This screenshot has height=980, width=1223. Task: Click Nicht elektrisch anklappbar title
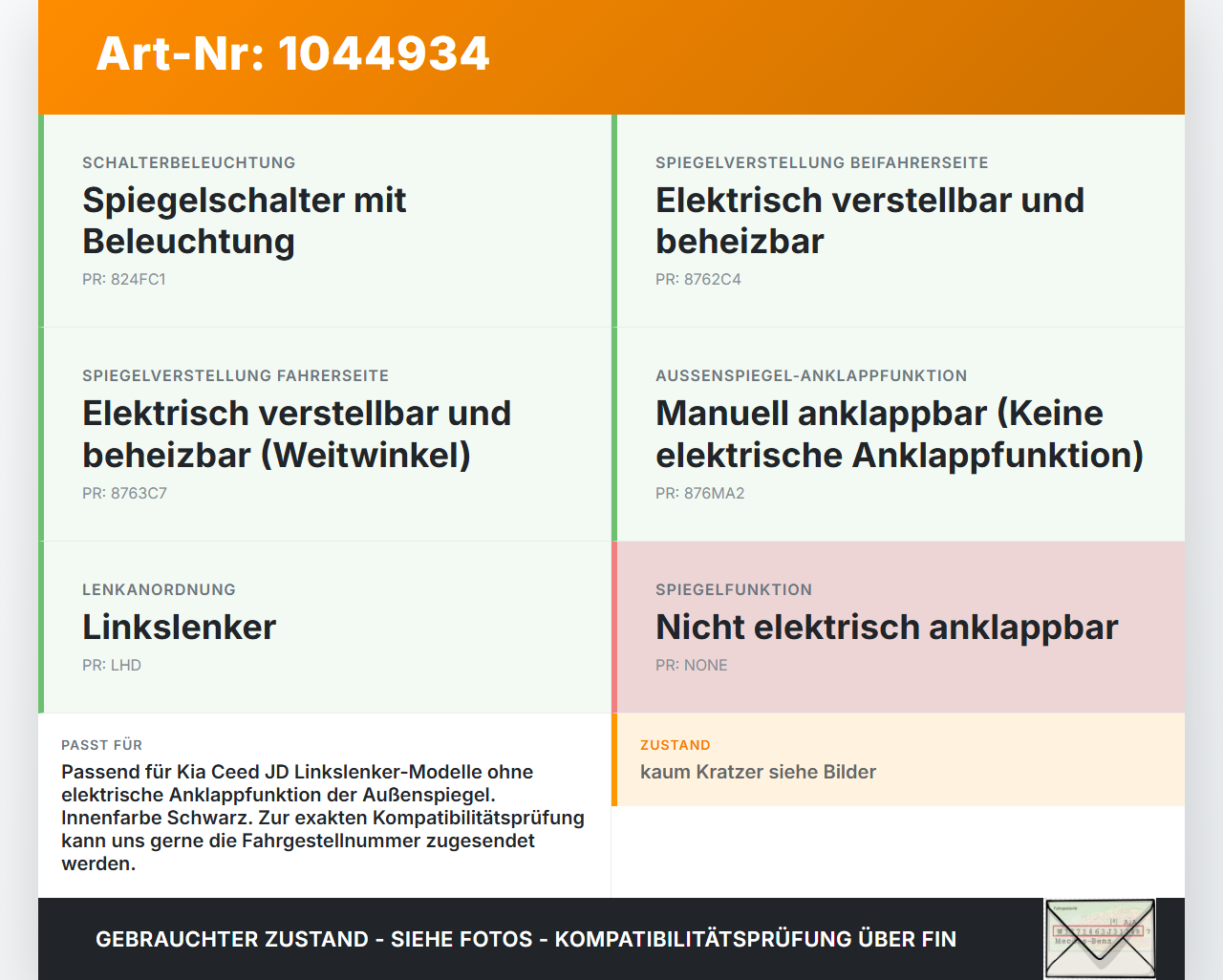(x=887, y=627)
